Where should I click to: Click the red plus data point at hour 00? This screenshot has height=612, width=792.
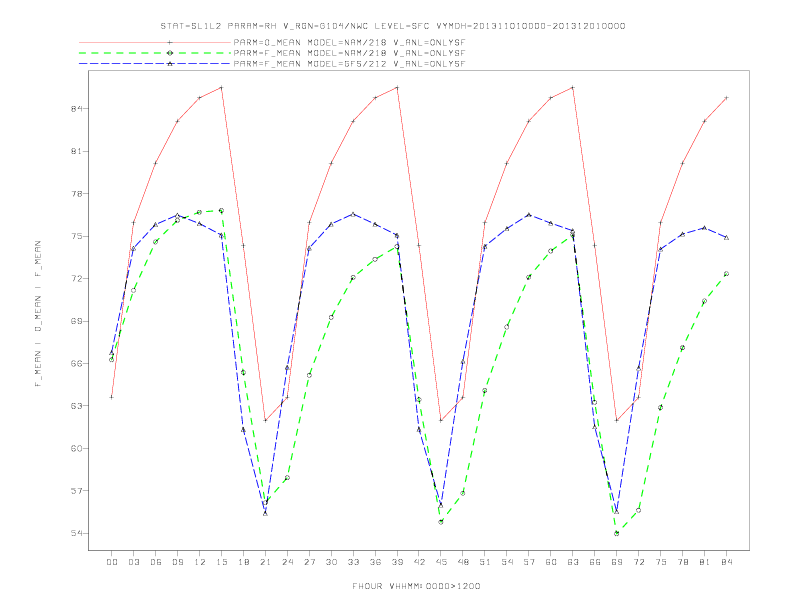[x=112, y=397]
